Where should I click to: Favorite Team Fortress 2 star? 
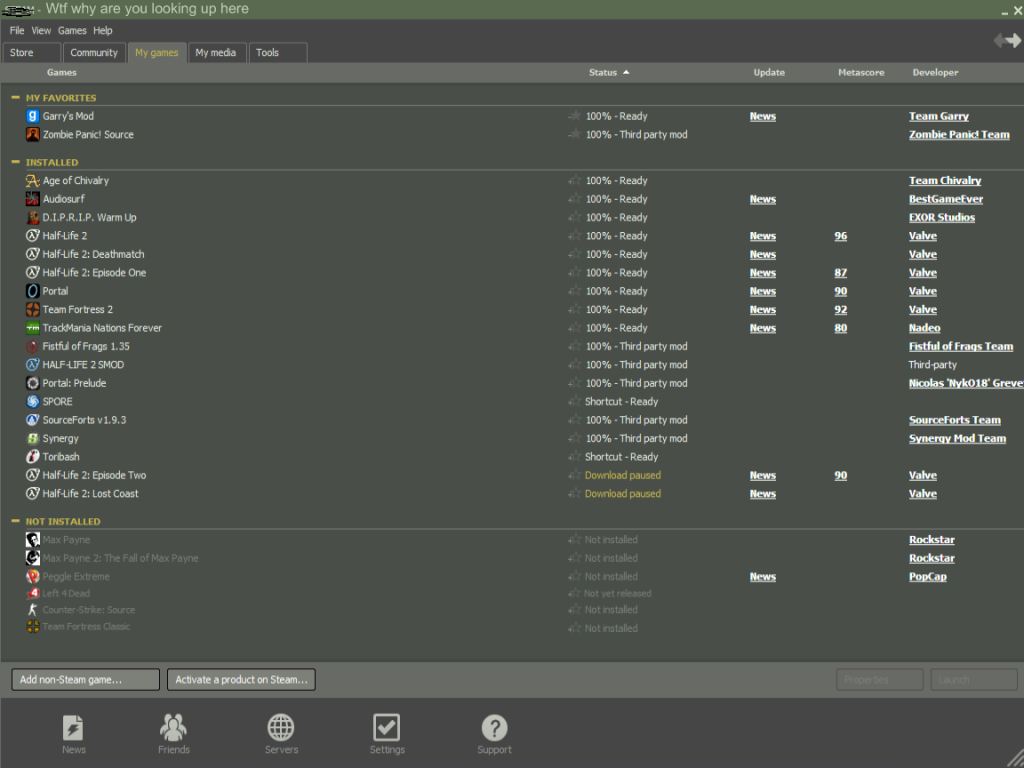tap(574, 310)
